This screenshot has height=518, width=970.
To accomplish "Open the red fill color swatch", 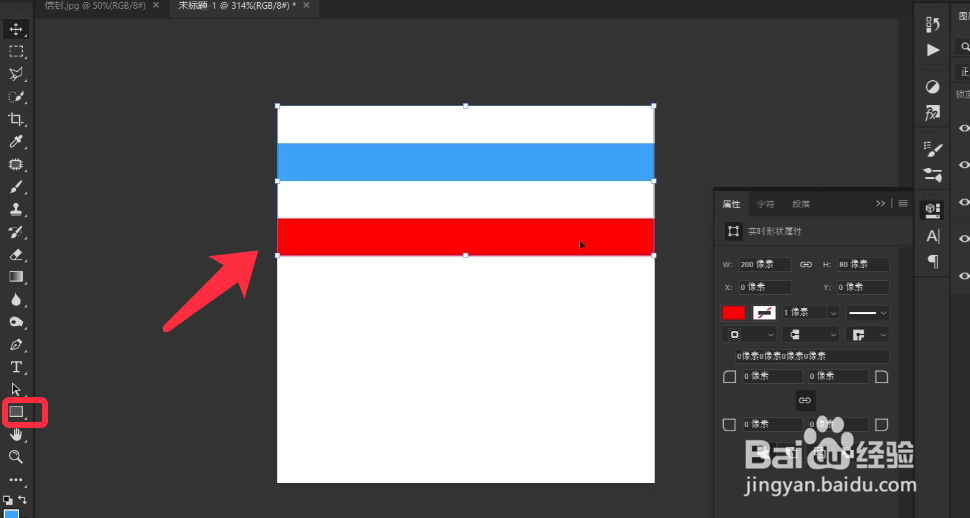I will pyautogui.click(x=733, y=313).
